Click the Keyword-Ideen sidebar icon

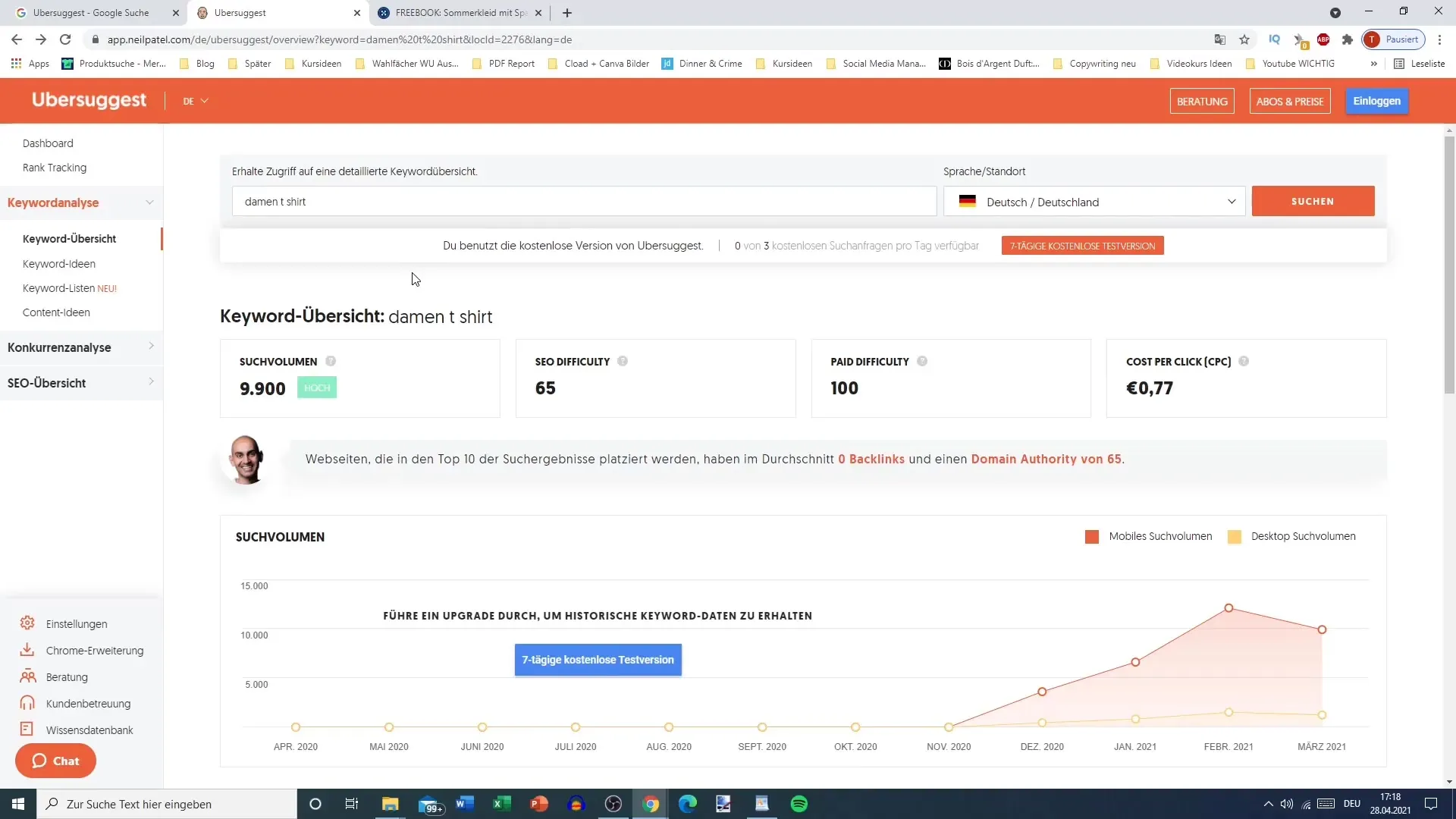pyautogui.click(x=58, y=263)
